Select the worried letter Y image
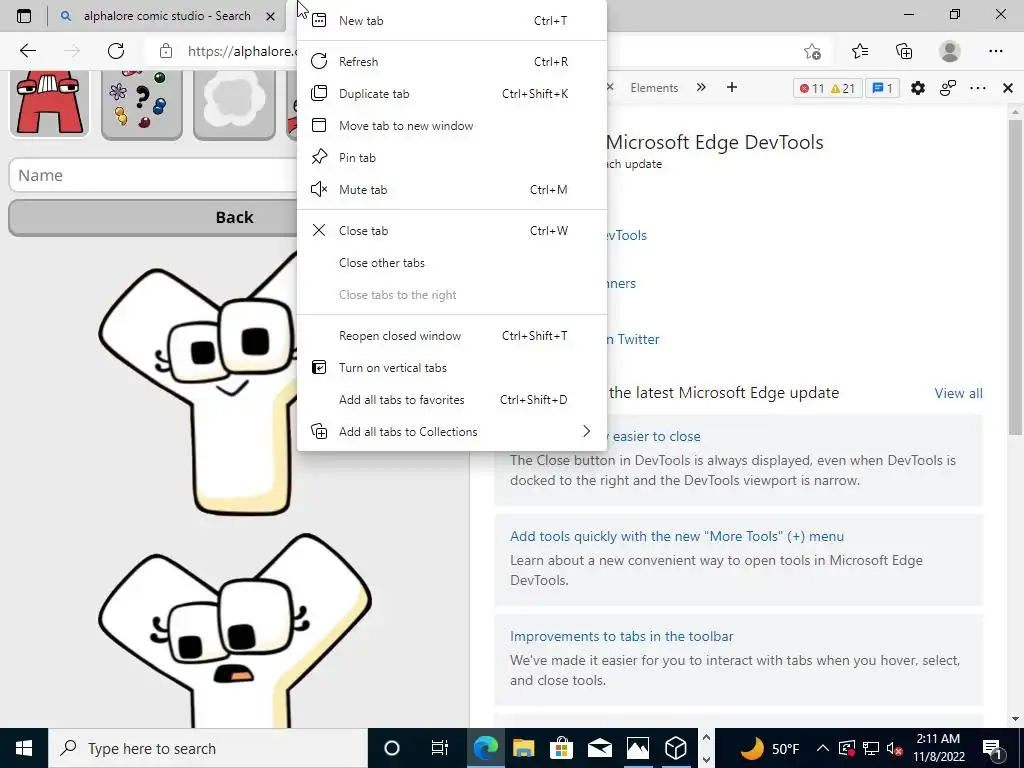This screenshot has height=768, width=1024. click(234, 630)
